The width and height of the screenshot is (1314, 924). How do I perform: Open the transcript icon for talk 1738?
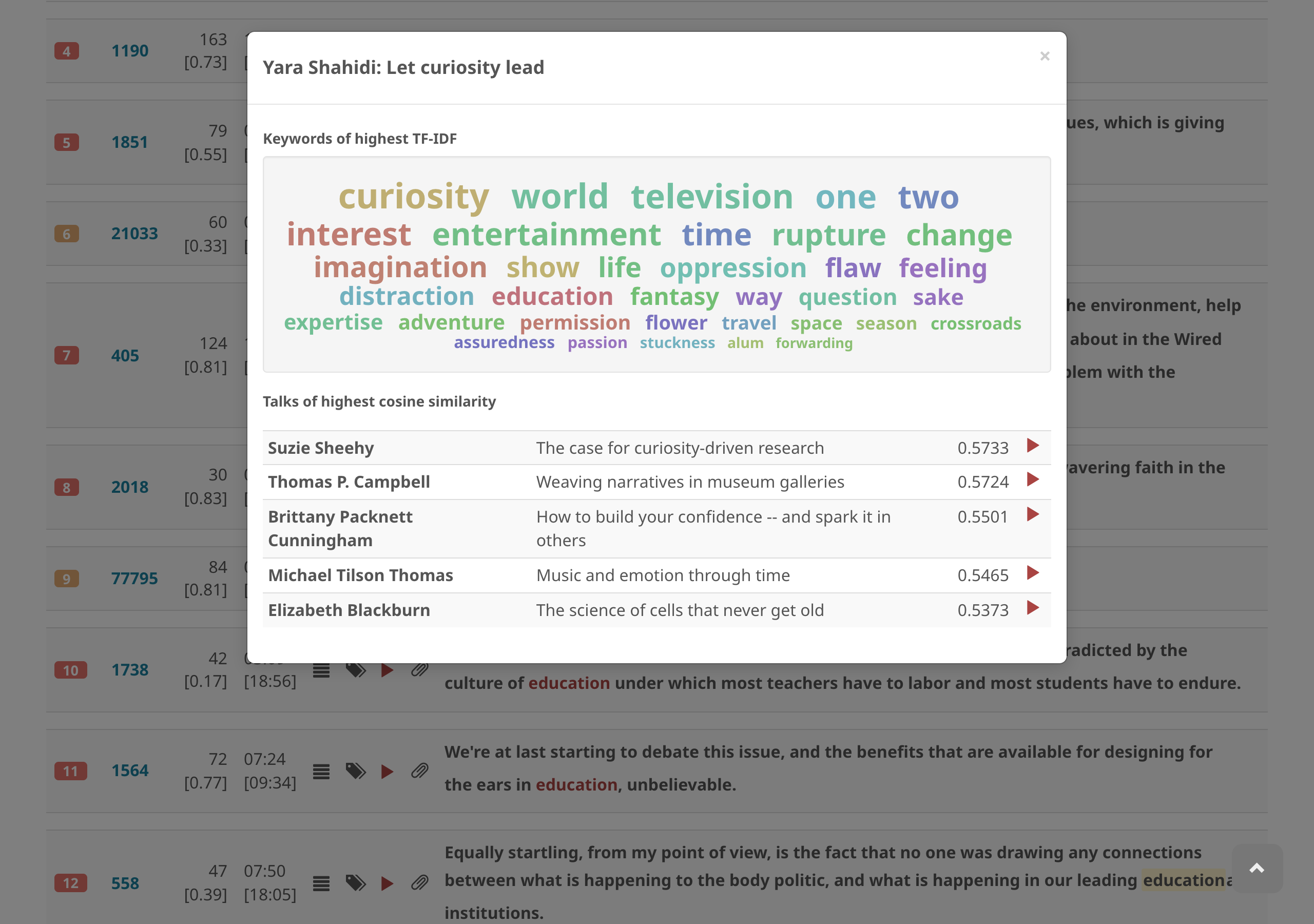[x=321, y=670]
